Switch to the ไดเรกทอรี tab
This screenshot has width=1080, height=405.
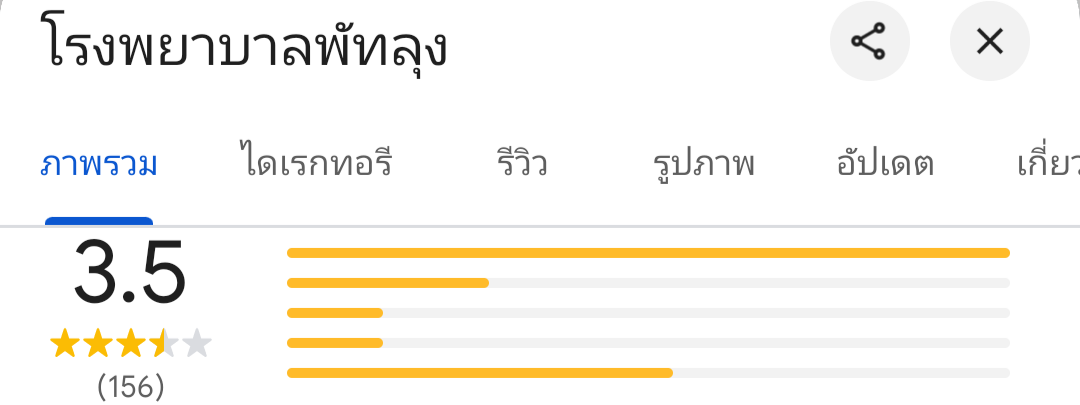[316, 163]
